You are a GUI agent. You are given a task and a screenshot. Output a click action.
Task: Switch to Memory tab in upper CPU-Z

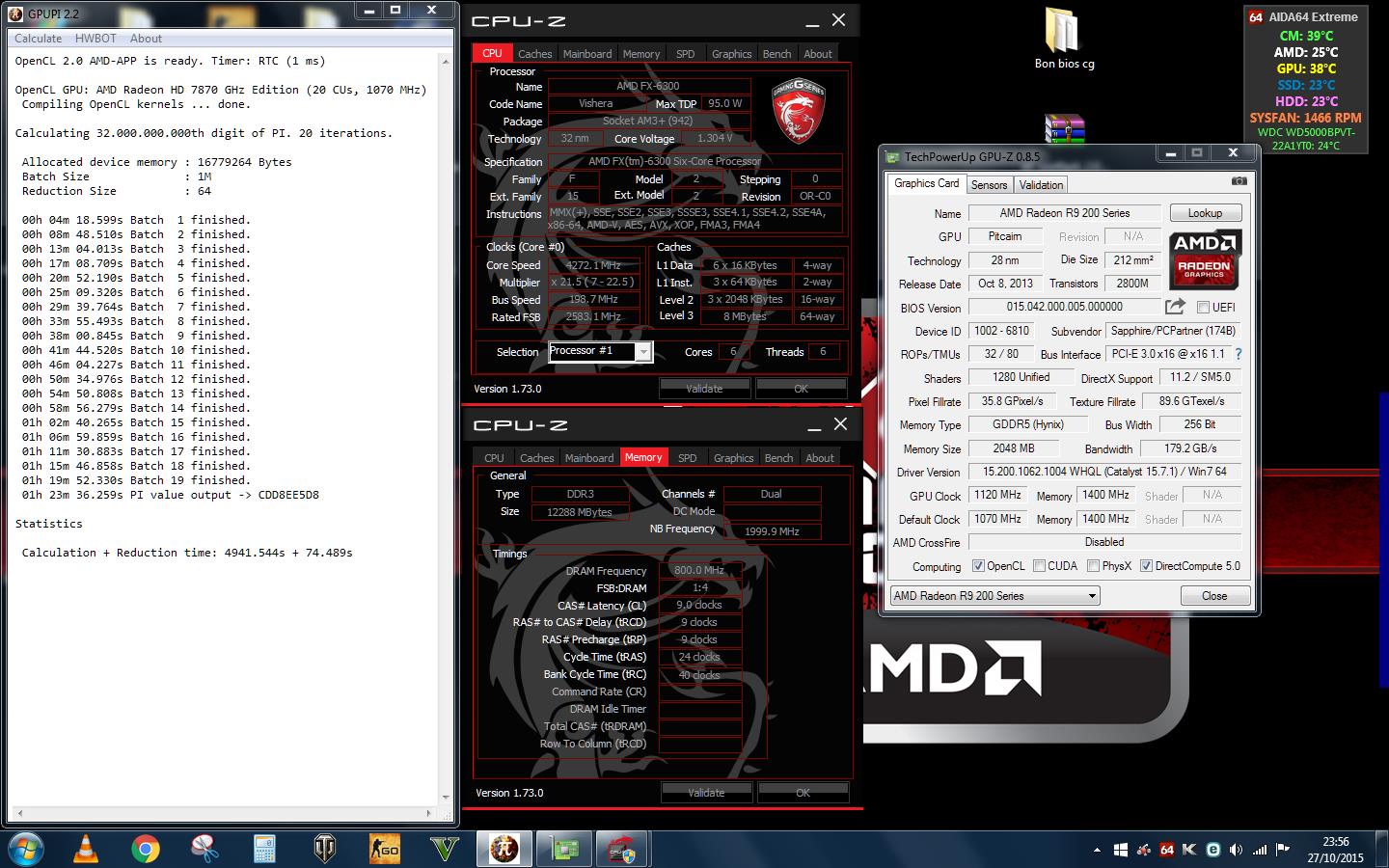point(641,54)
